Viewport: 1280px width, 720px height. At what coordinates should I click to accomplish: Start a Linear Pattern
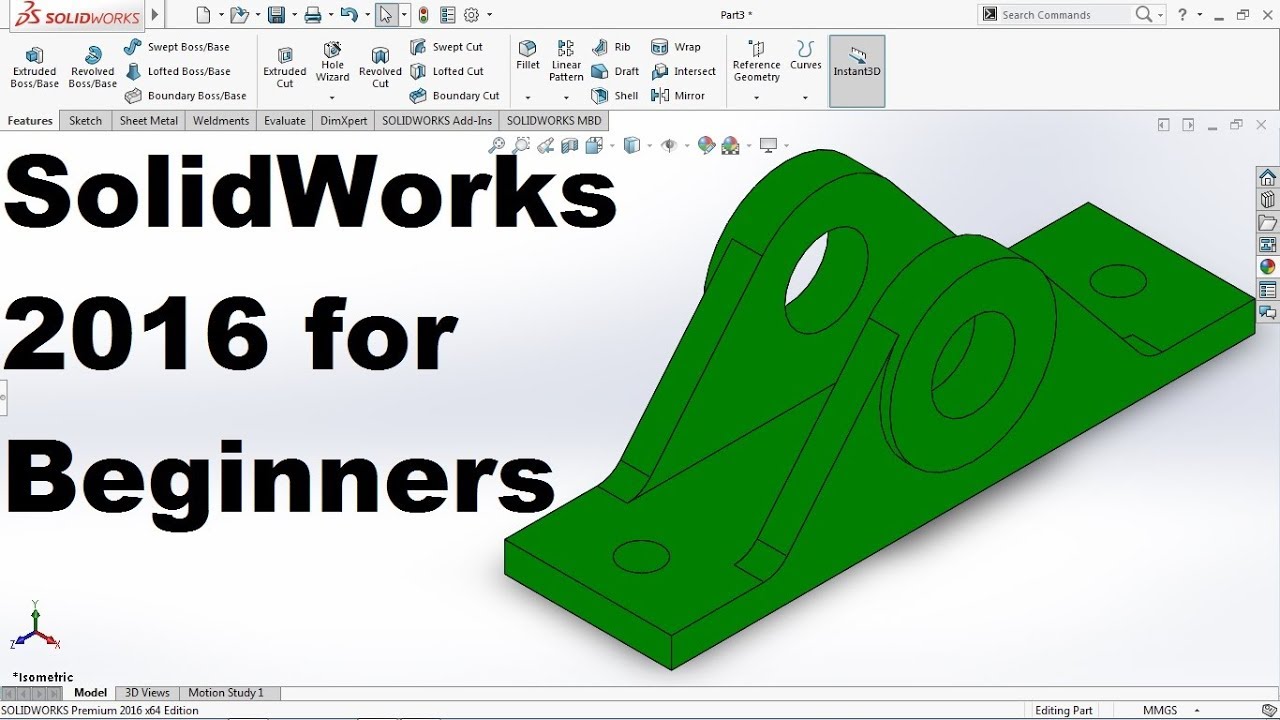pyautogui.click(x=566, y=62)
